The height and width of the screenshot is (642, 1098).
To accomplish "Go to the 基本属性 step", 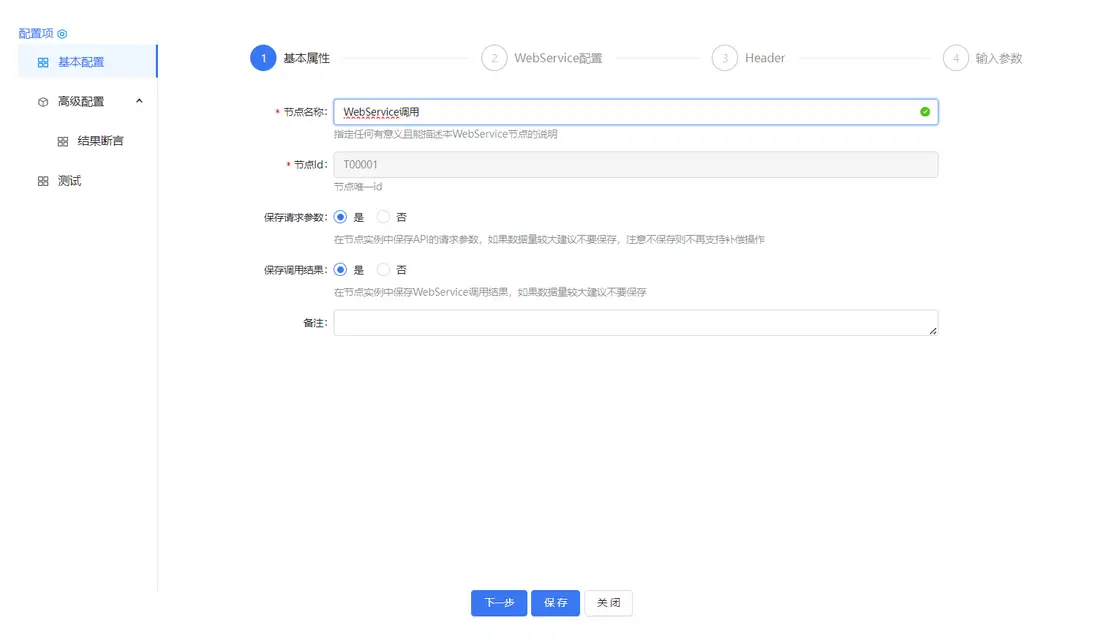I will pyautogui.click(x=263, y=58).
